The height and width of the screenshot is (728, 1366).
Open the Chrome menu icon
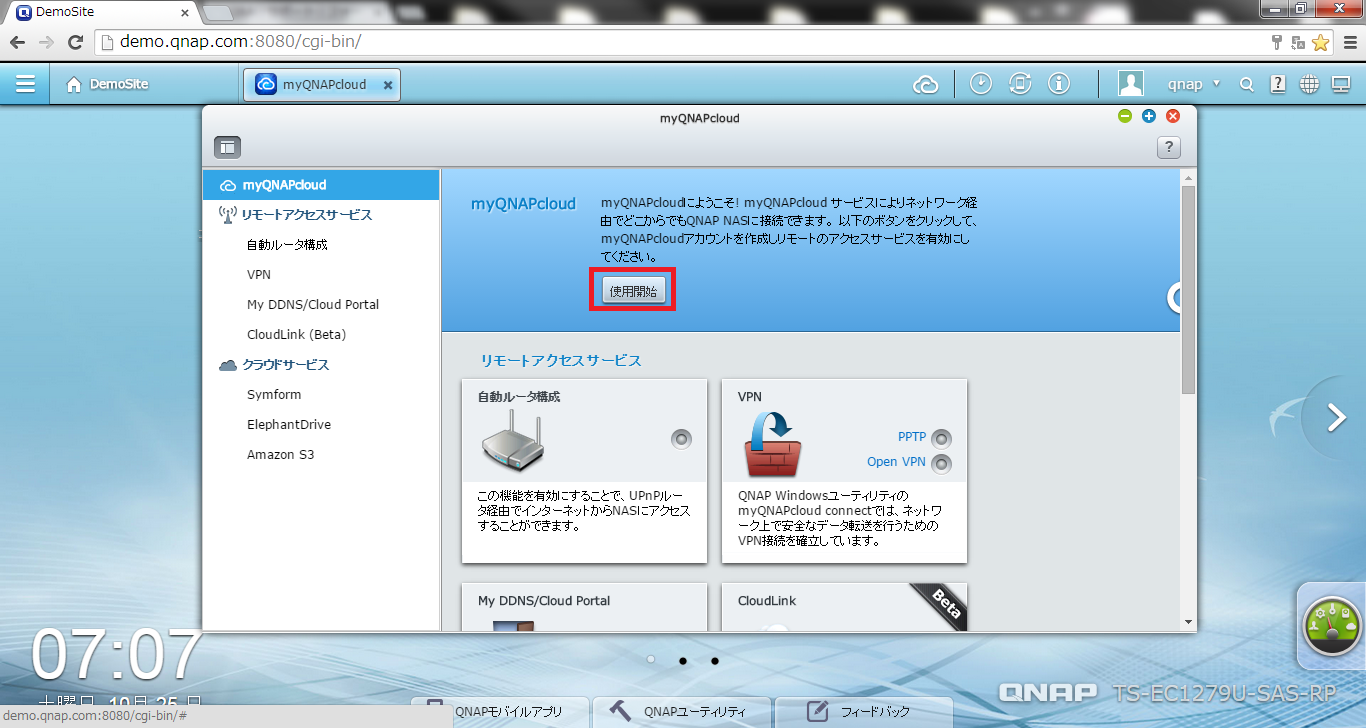(x=1350, y=42)
